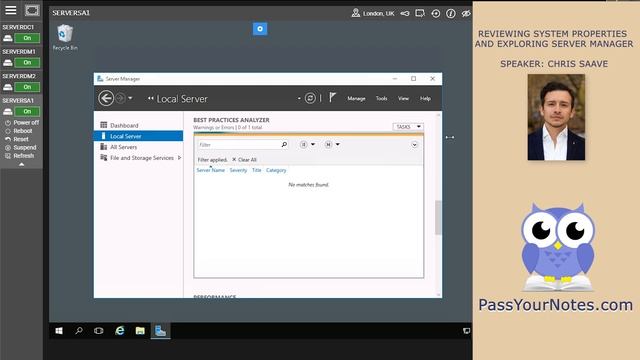Image resolution: width=640 pixels, height=360 pixels.
Task: Open taskbar search magnifier
Action: pos(79,331)
